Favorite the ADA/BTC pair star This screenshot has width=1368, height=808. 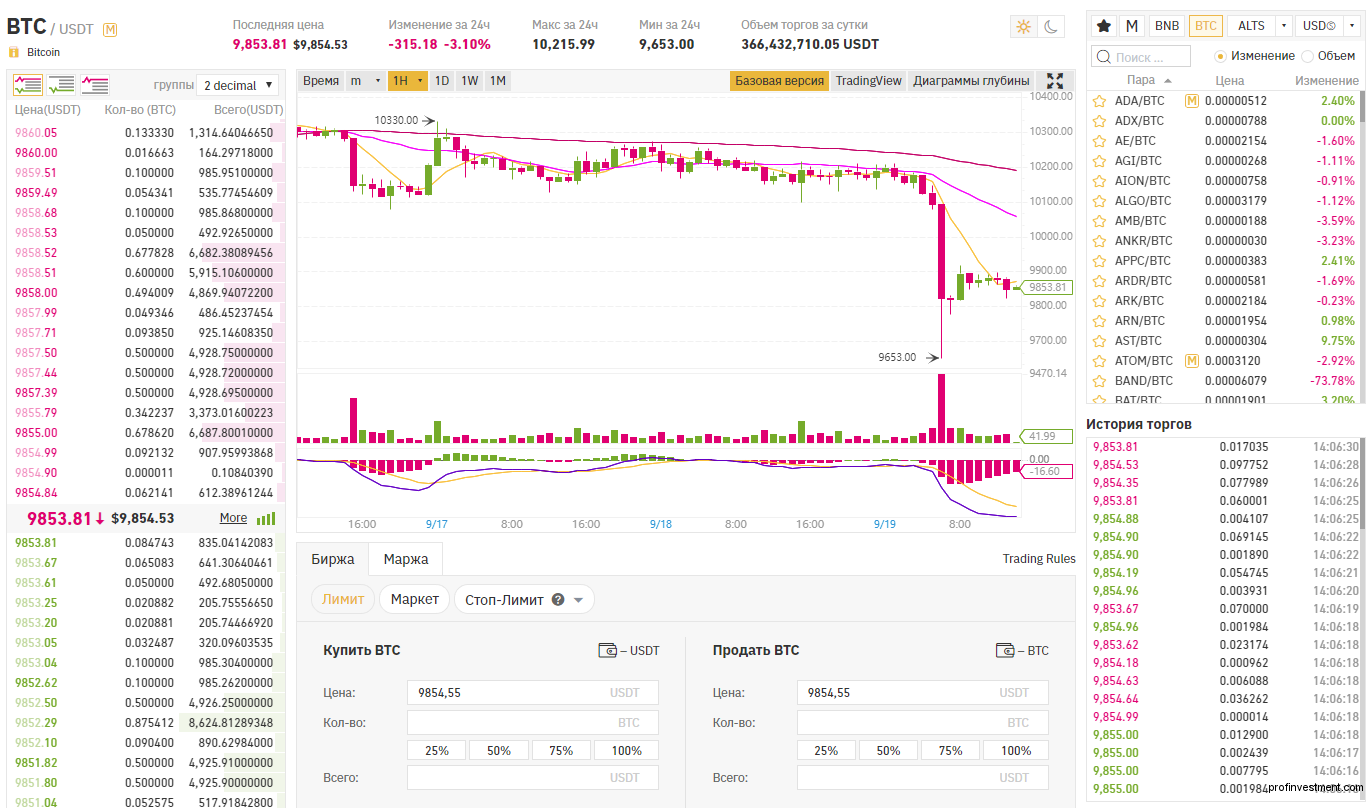pyautogui.click(x=1099, y=101)
